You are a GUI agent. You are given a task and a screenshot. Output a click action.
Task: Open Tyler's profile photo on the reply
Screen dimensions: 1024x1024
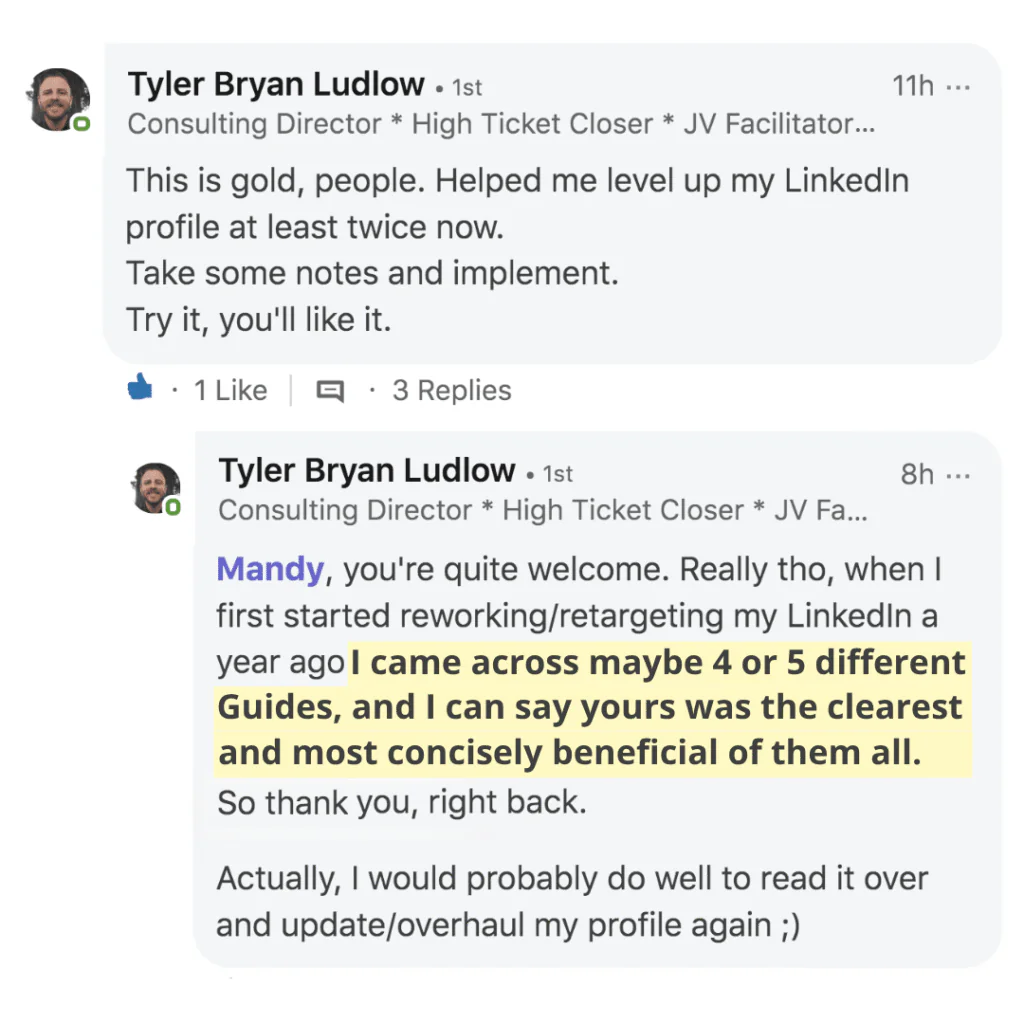tap(155, 488)
